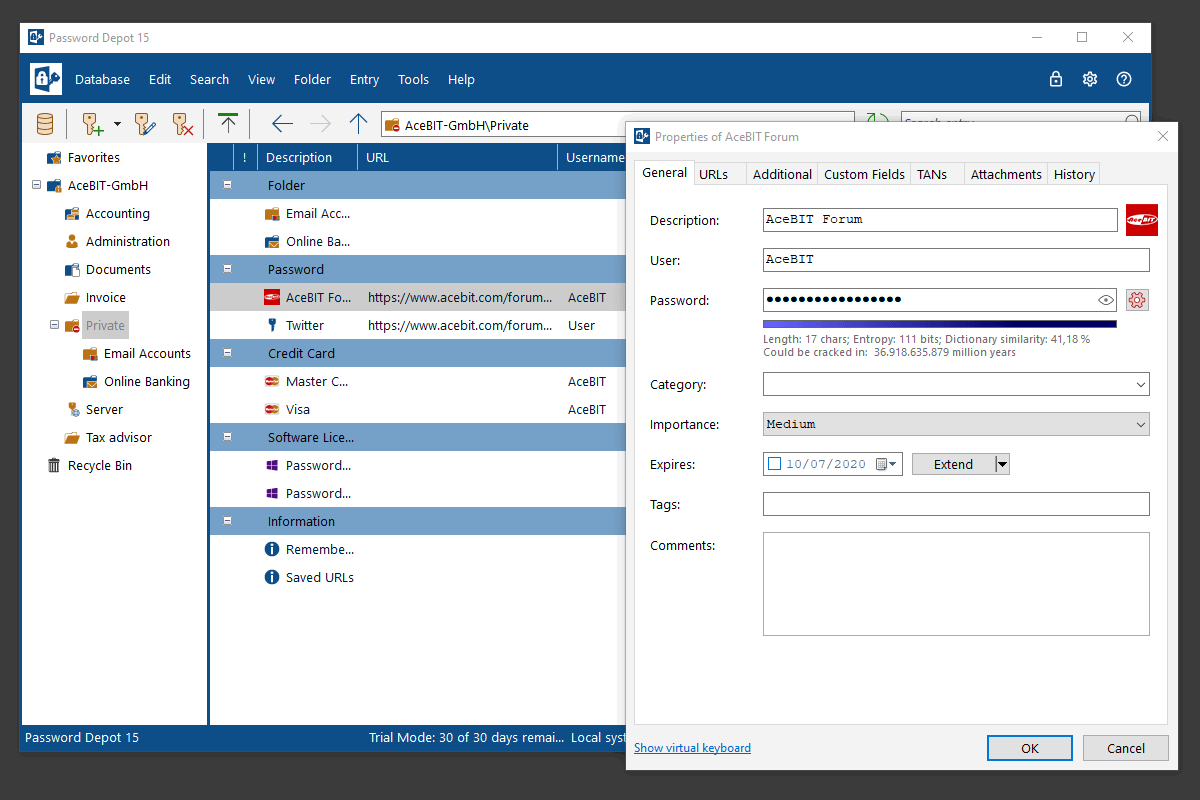Navigate up one folder level

[358, 124]
